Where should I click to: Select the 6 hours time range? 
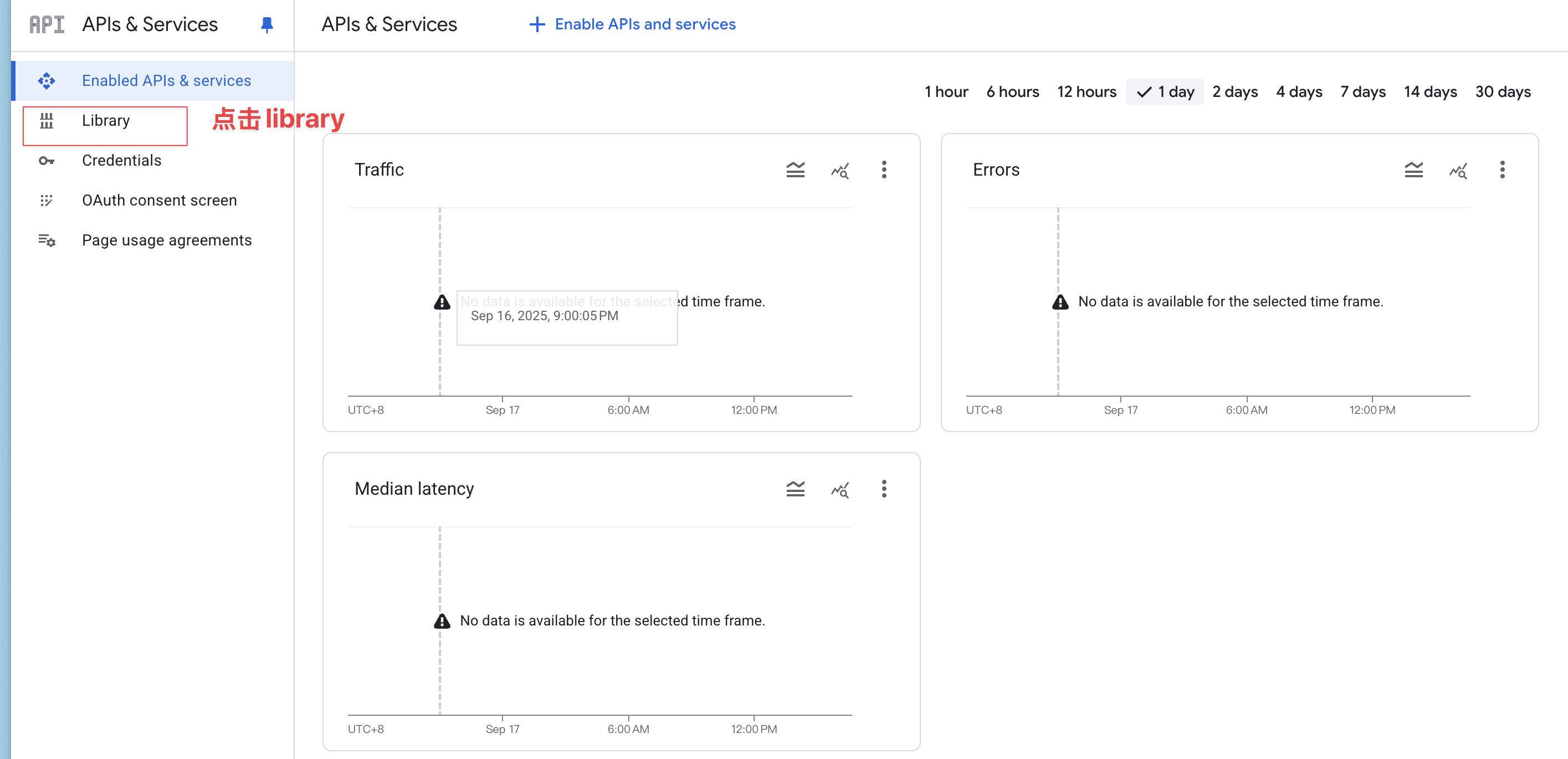[x=1012, y=92]
